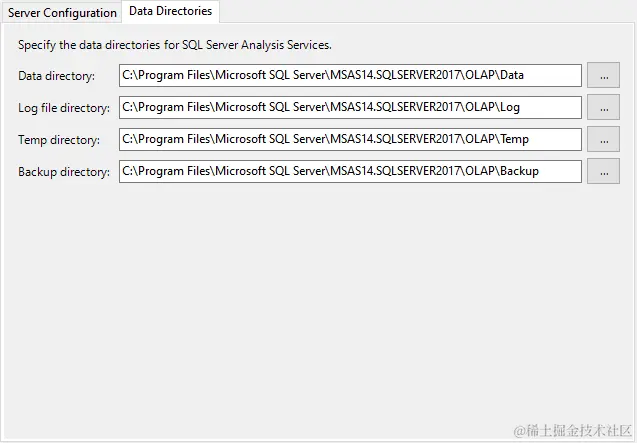Select the Data Directories tab

pyautogui.click(x=170, y=12)
